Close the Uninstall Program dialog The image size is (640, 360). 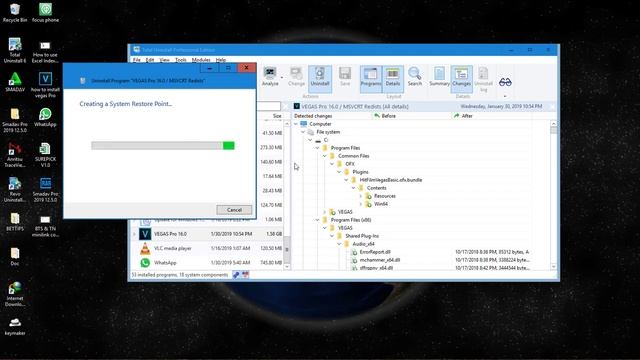(246, 68)
